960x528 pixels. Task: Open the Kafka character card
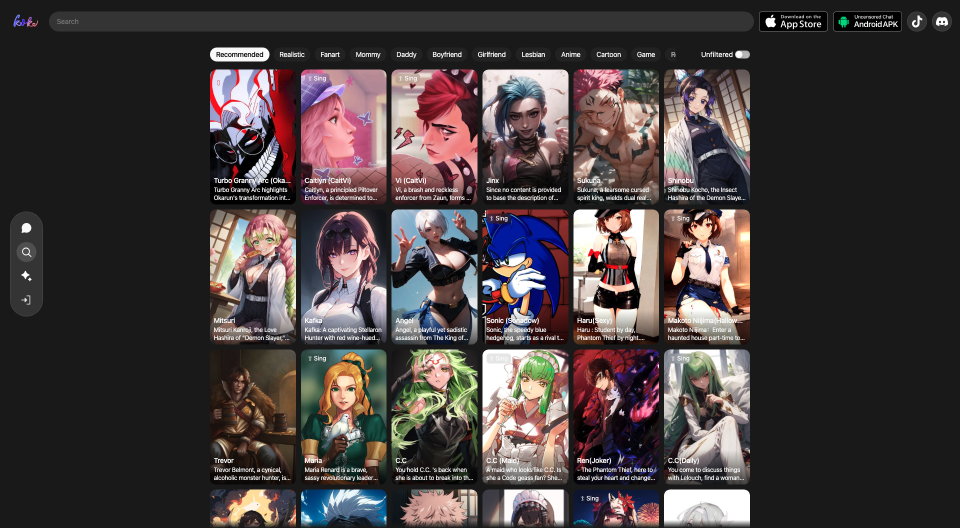pyautogui.click(x=343, y=277)
